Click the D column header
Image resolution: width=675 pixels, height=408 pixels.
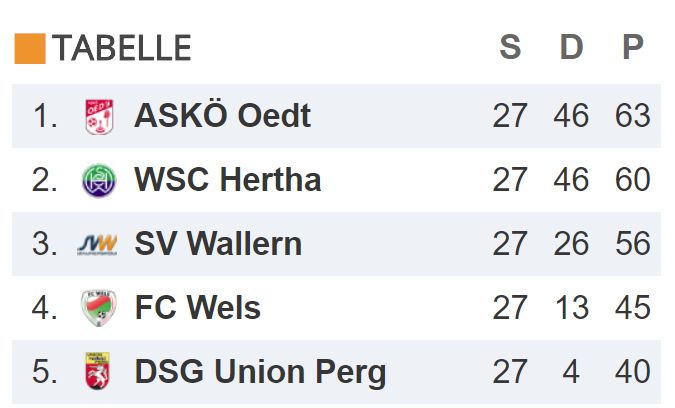click(571, 47)
